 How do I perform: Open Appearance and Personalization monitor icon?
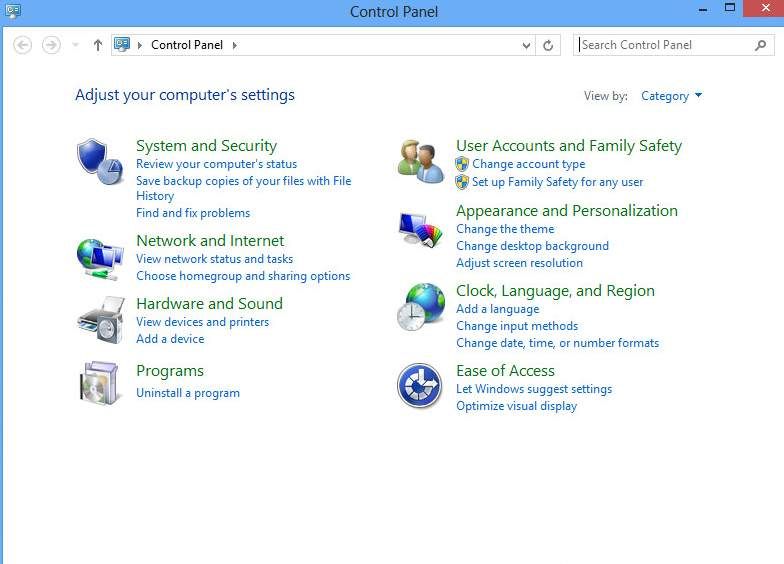420,230
